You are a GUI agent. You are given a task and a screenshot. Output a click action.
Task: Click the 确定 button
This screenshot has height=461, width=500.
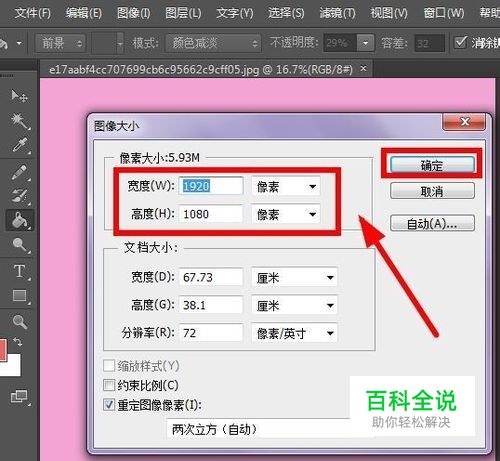pyautogui.click(x=432, y=165)
